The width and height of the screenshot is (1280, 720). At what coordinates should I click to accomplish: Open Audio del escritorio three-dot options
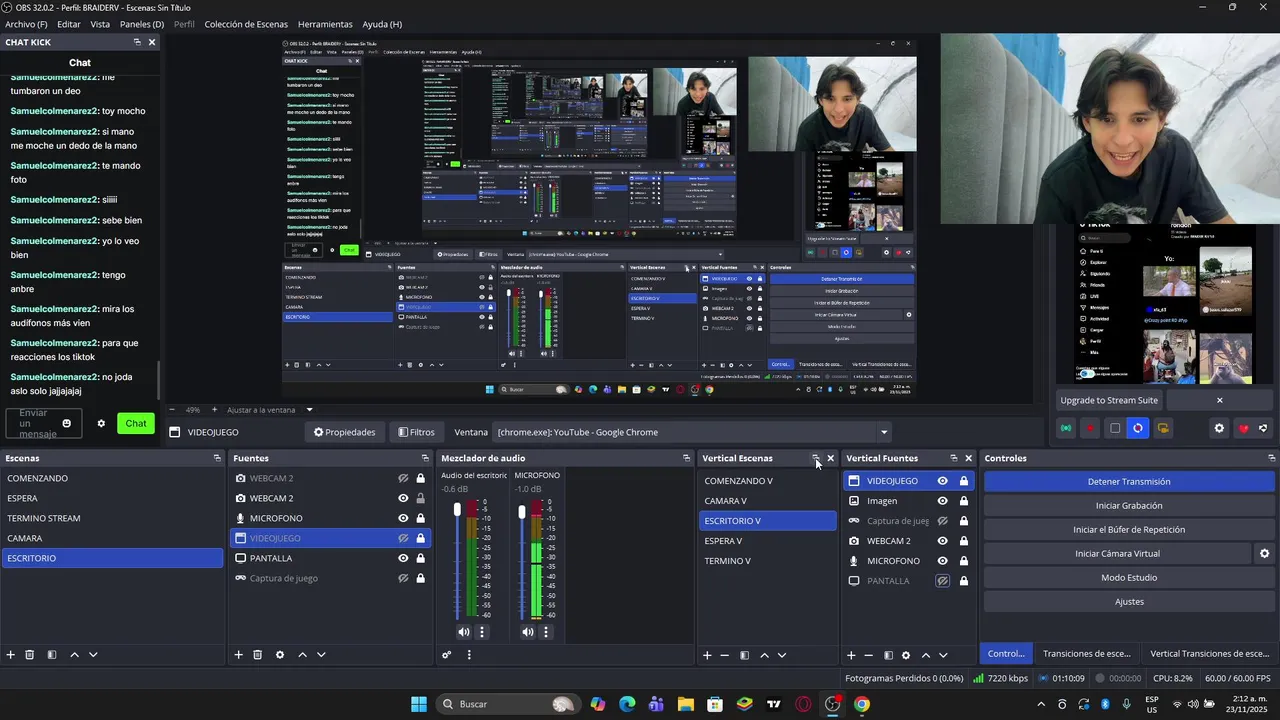tap(482, 632)
